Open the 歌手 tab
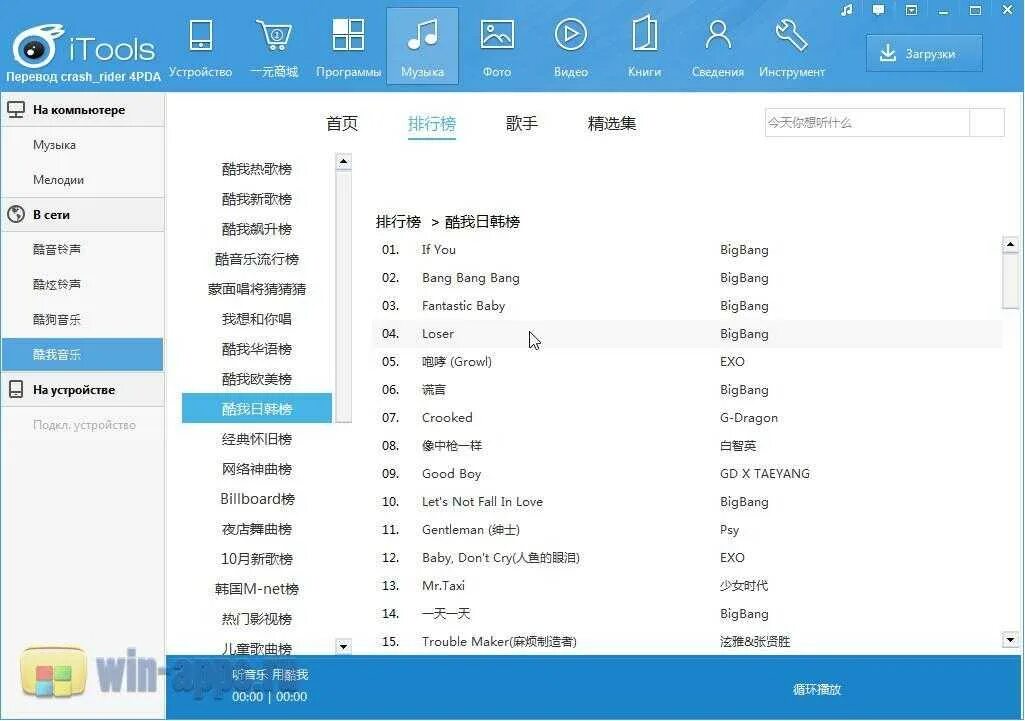The height and width of the screenshot is (721, 1025). tap(521, 123)
